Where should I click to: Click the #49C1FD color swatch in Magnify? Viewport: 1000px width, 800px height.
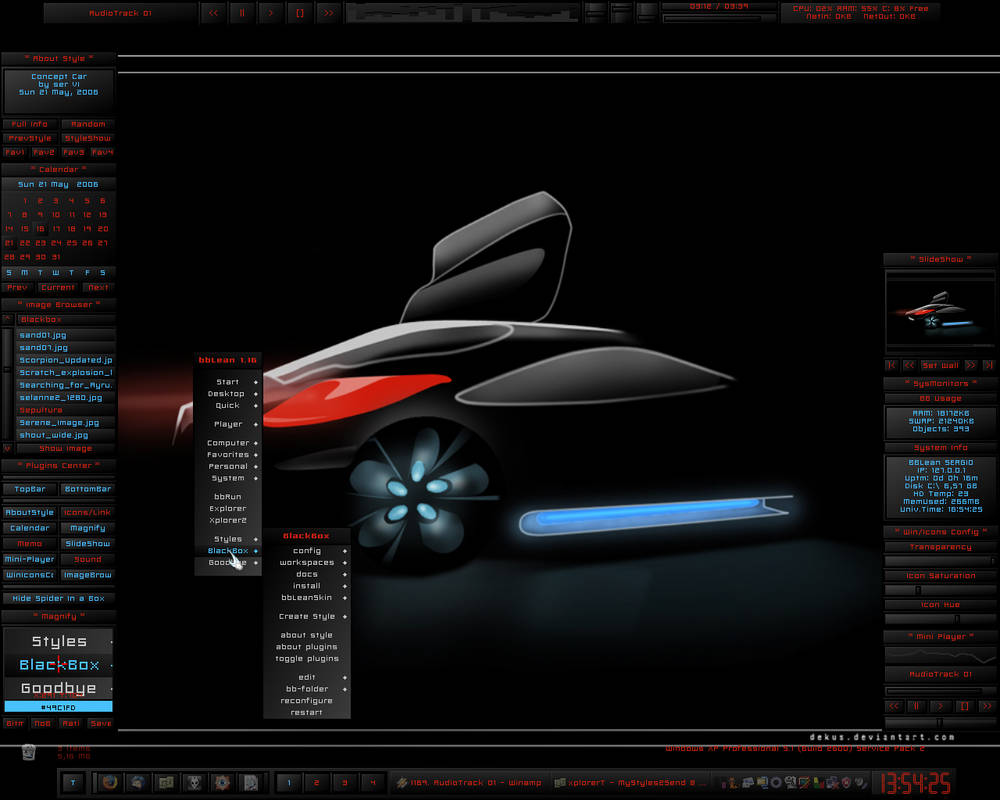(59, 707)
